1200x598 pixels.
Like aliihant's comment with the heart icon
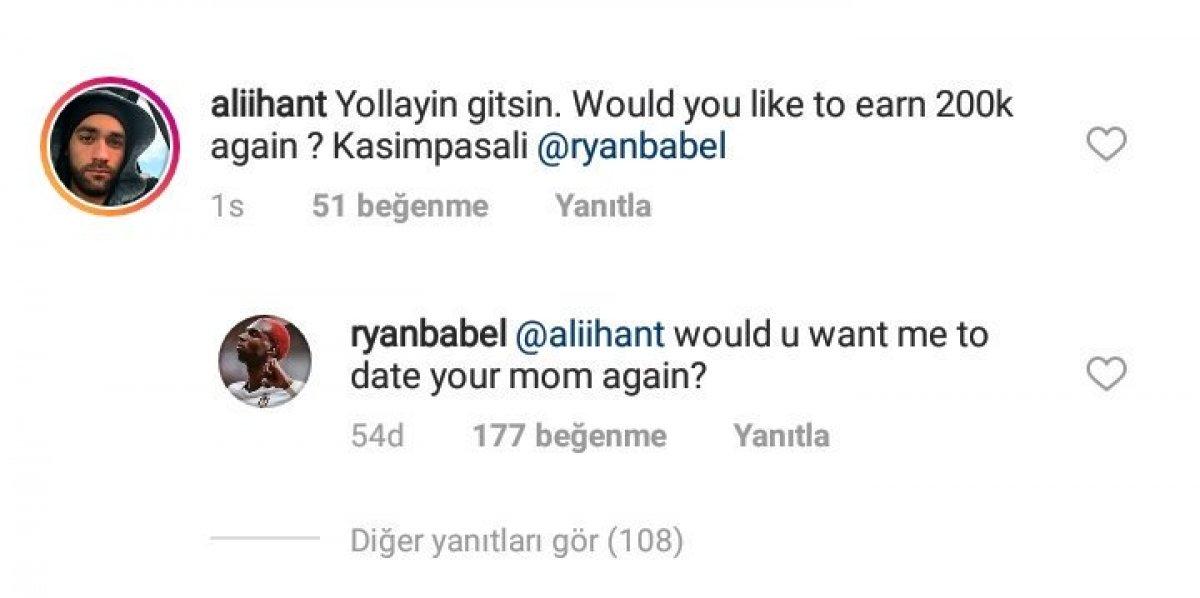(x=1108, y=143)
